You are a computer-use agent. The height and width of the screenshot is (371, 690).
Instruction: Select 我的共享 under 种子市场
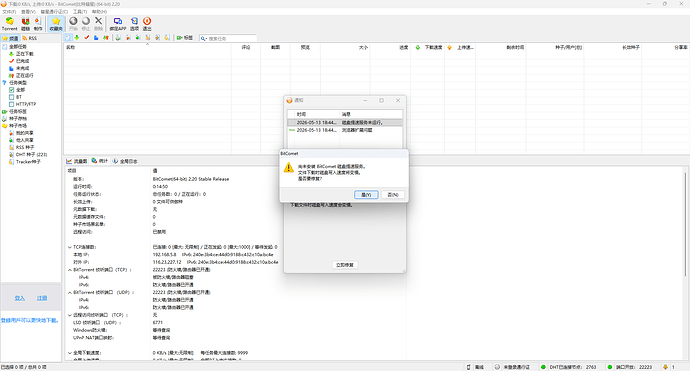25,133
